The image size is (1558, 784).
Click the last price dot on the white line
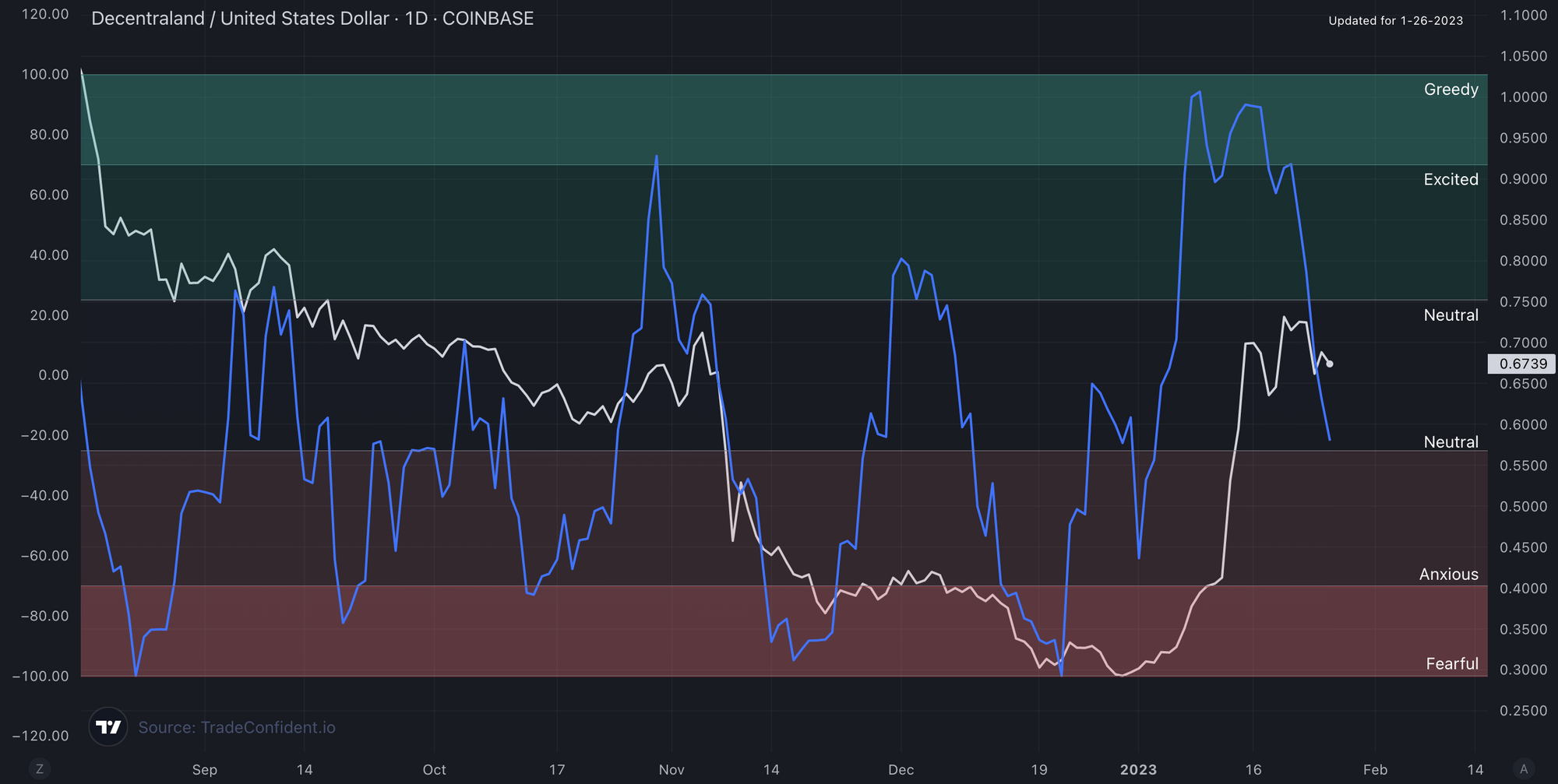tap(1330, 364)
